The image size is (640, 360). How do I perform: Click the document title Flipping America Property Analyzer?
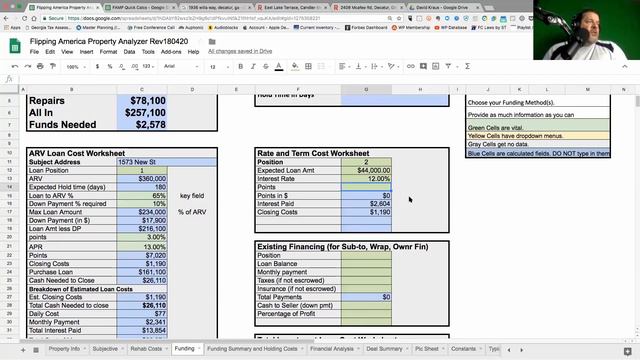(109, 41)
